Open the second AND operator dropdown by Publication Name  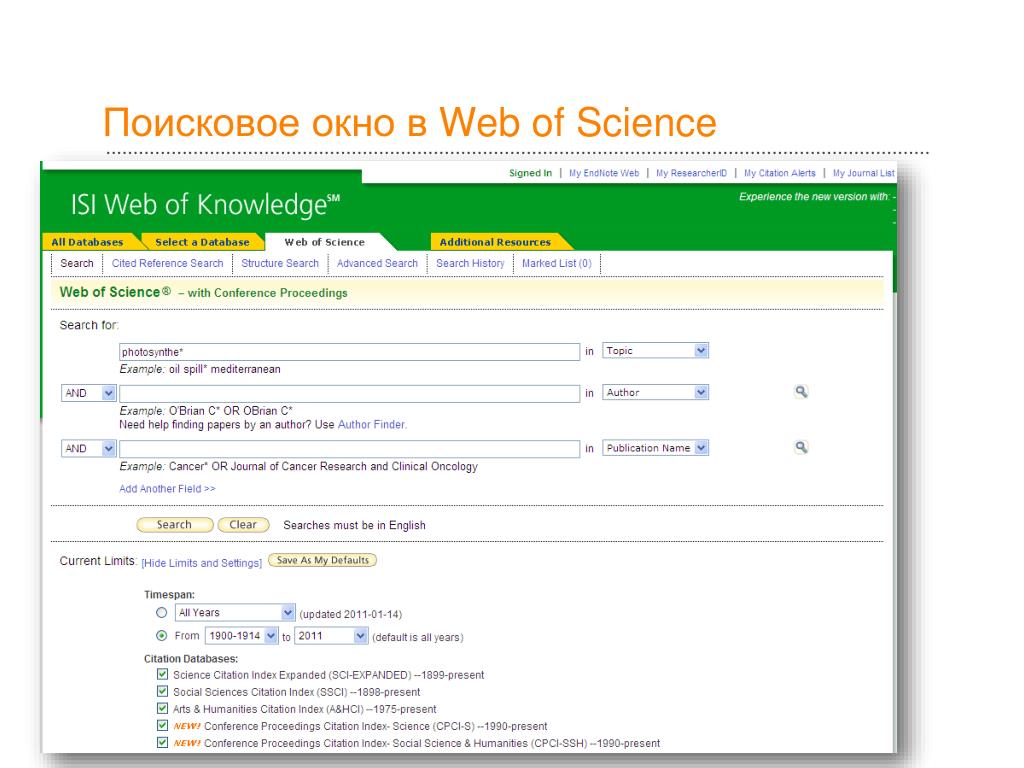pyautogui.click(x=88, y=449)
